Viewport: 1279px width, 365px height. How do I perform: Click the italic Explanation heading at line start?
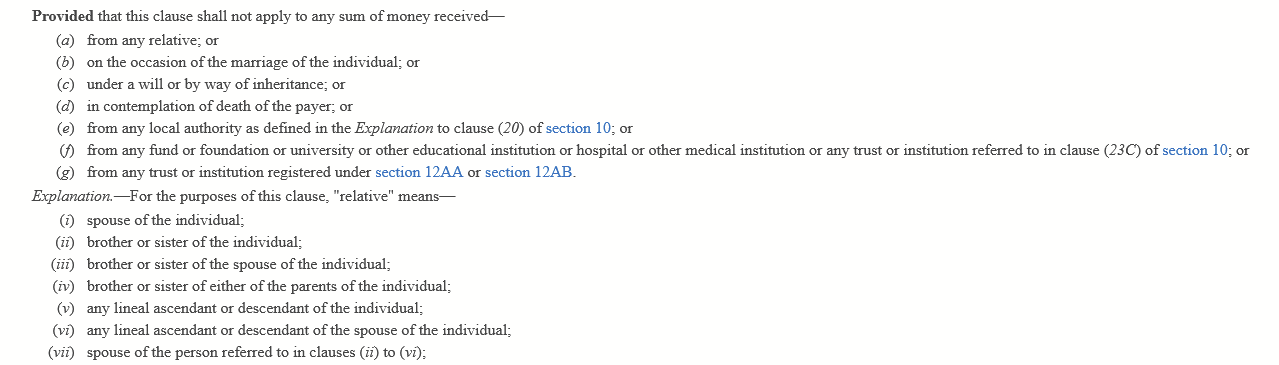point(72,196)
